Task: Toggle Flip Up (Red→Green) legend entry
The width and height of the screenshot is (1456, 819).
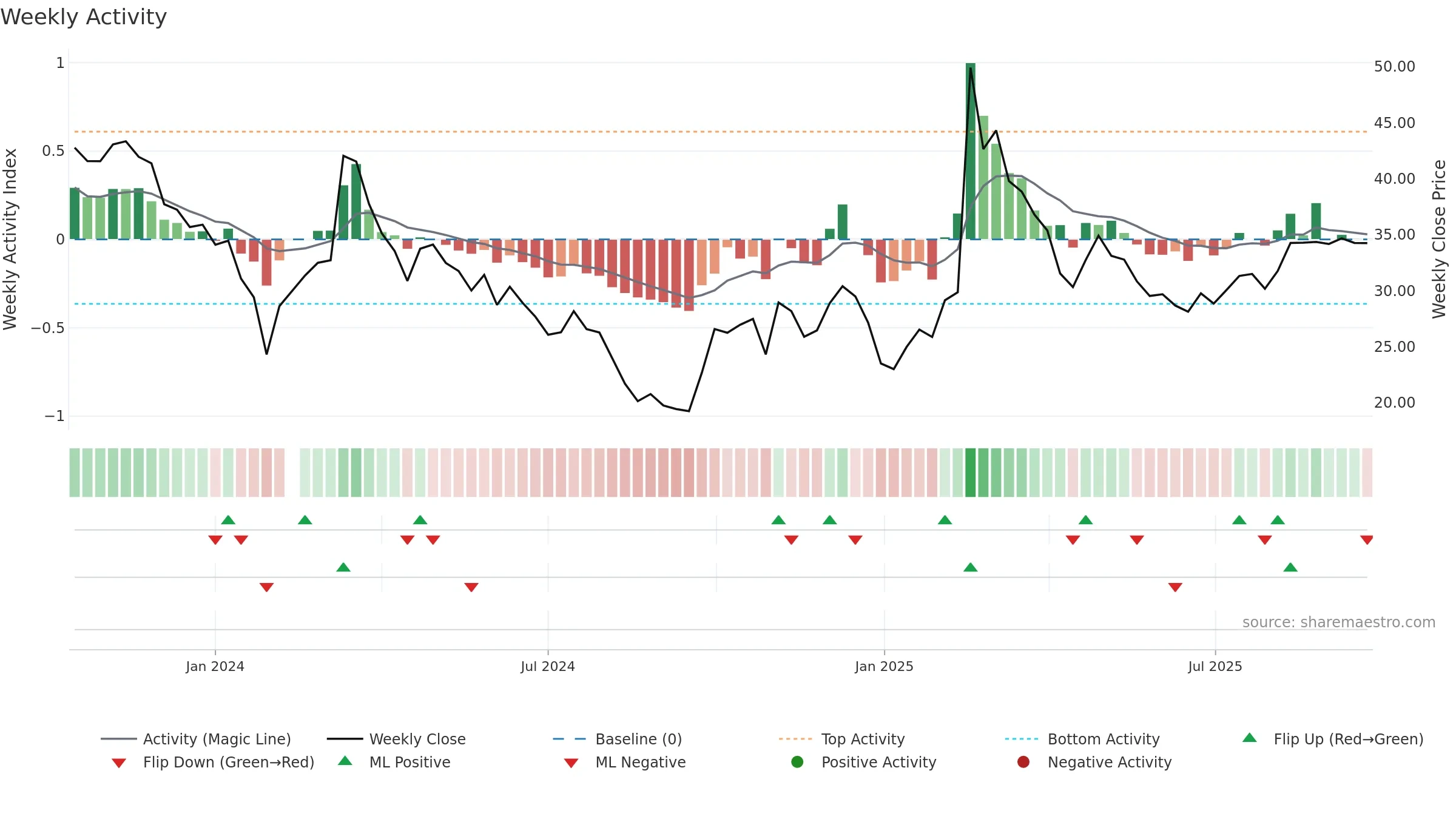Action: (1332, 739)
